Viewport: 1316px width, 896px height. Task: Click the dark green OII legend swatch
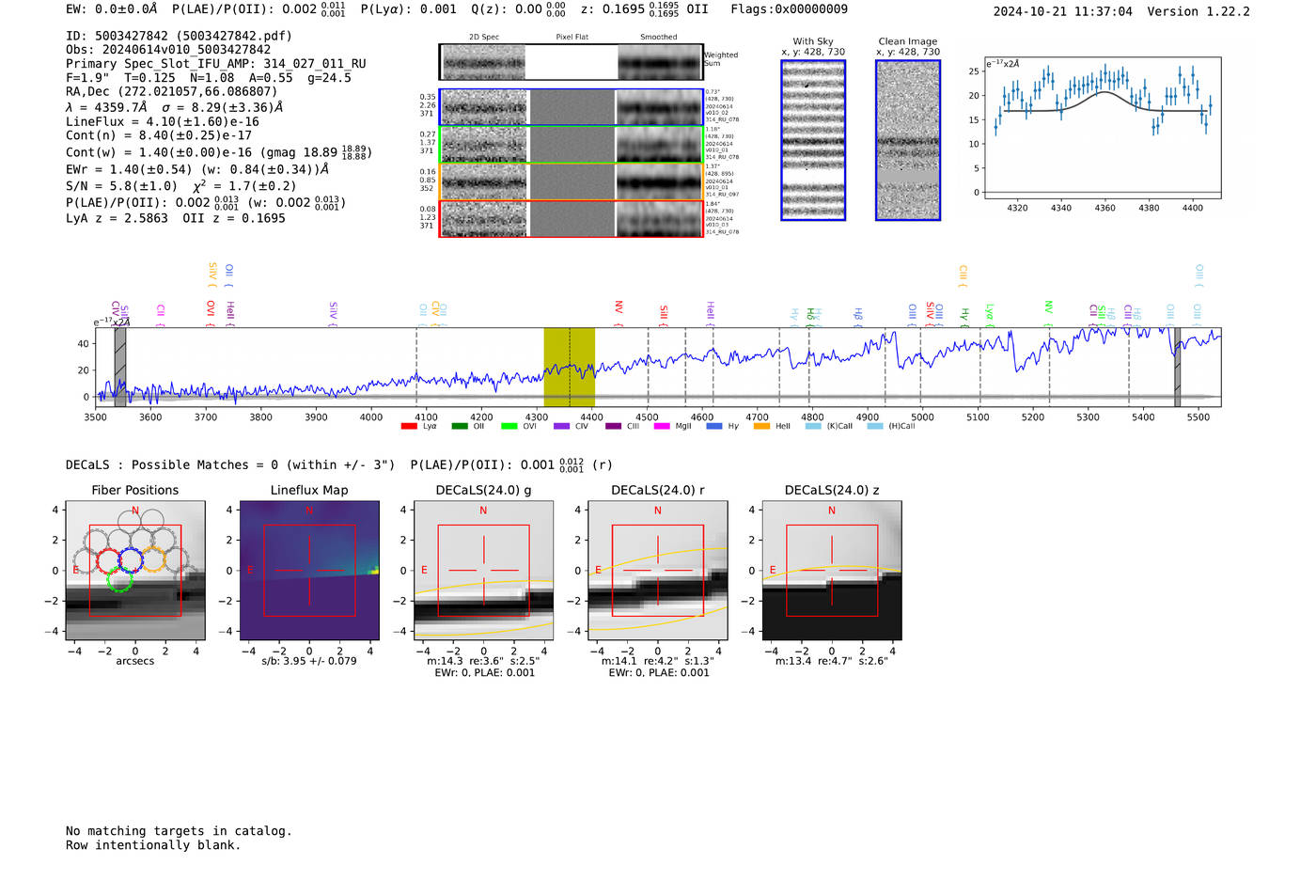(x=460, y=426)
